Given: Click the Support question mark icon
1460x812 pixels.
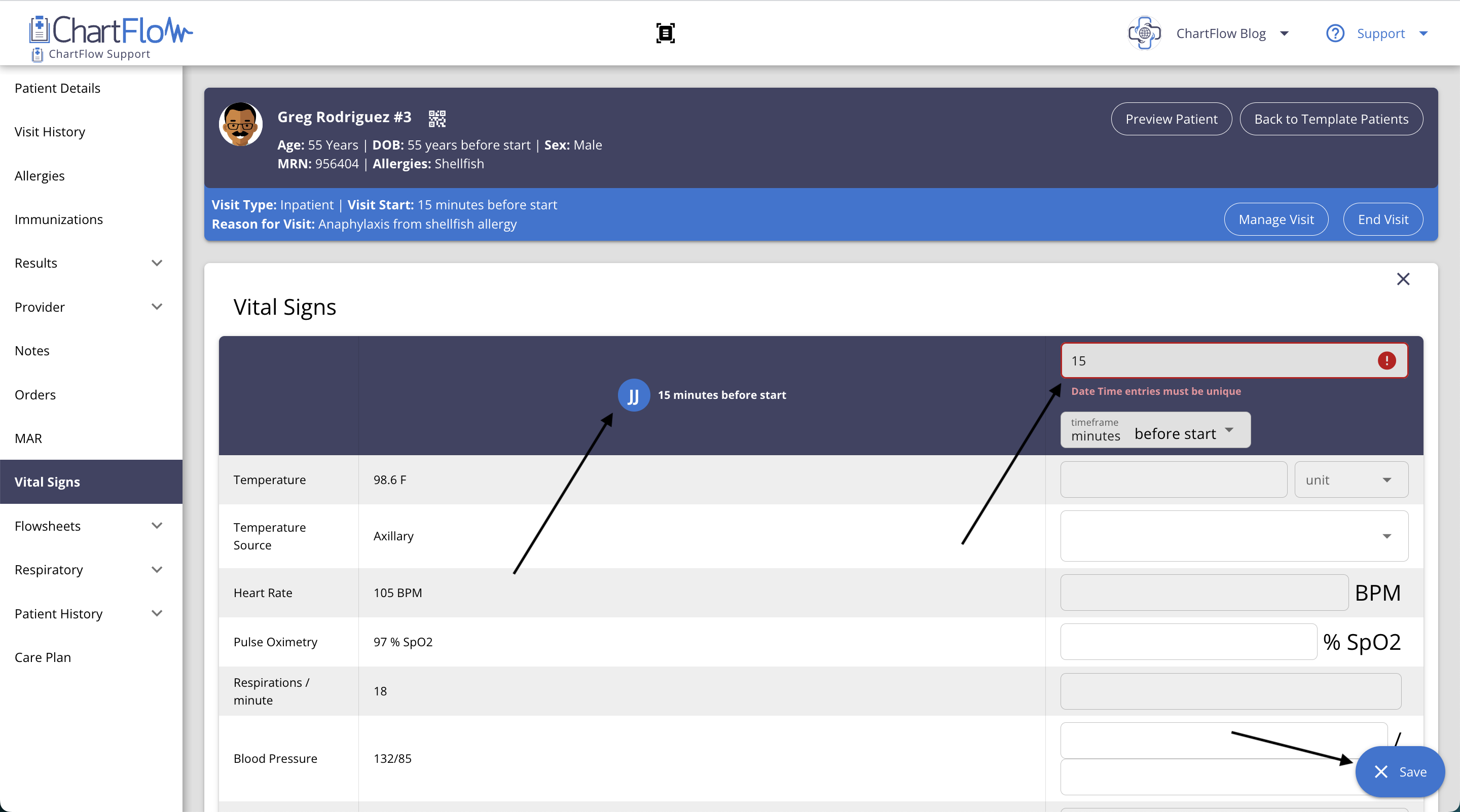Looking at the screenshot, I should pyautogui.click(x=1335, y=33).
